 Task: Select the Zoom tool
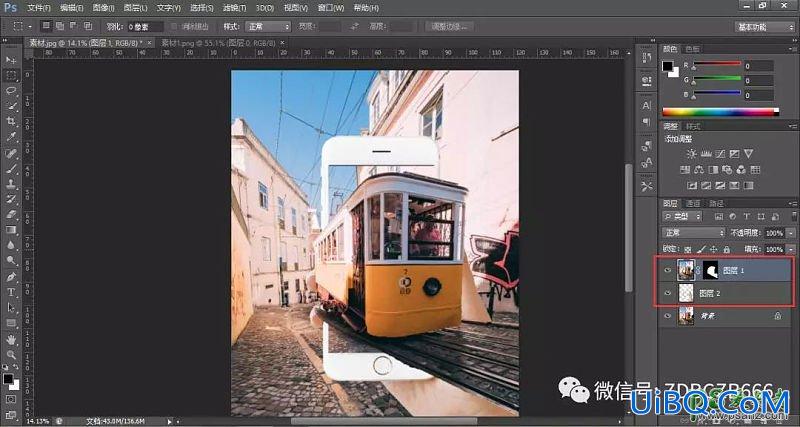11,355
